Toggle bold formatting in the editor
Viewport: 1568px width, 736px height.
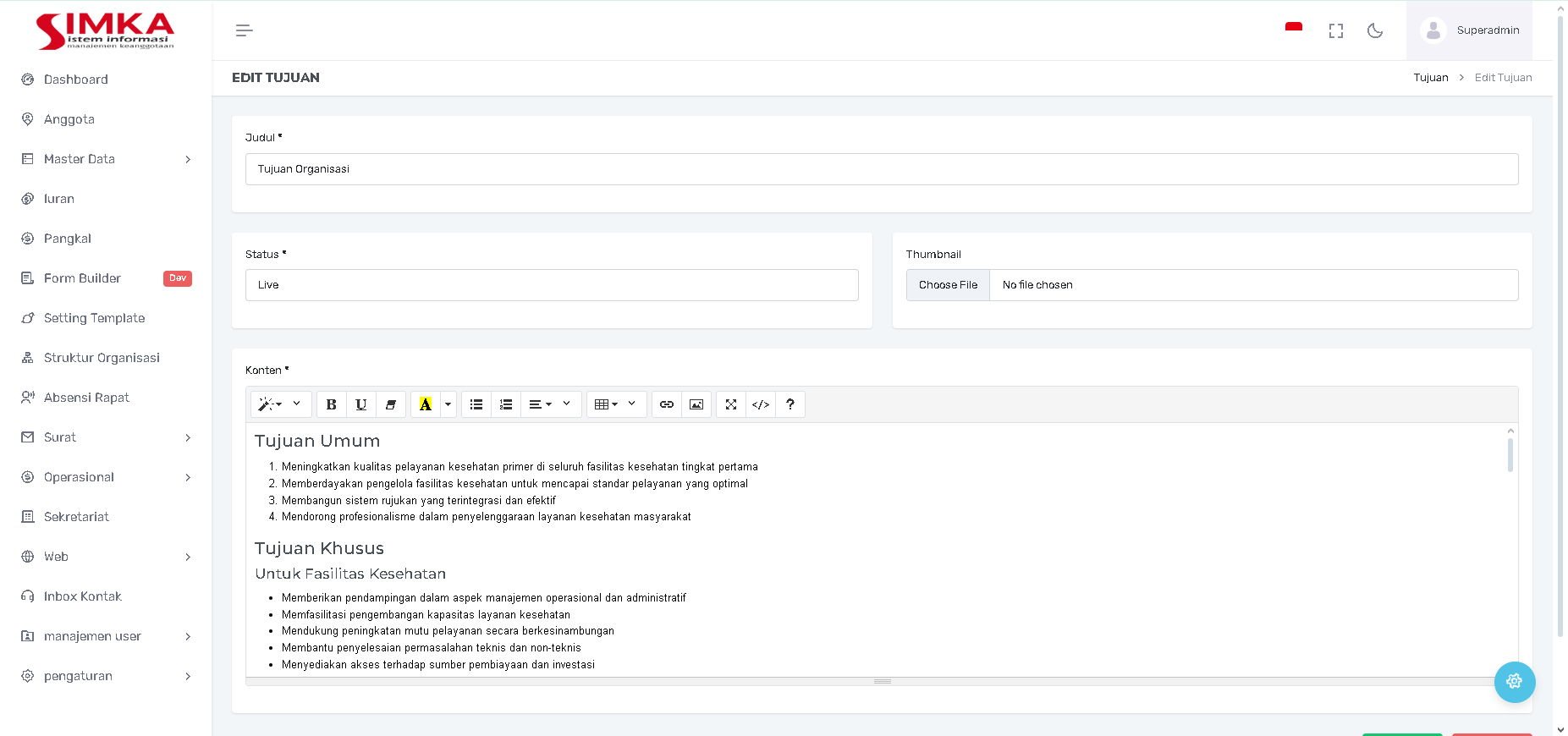332,404
